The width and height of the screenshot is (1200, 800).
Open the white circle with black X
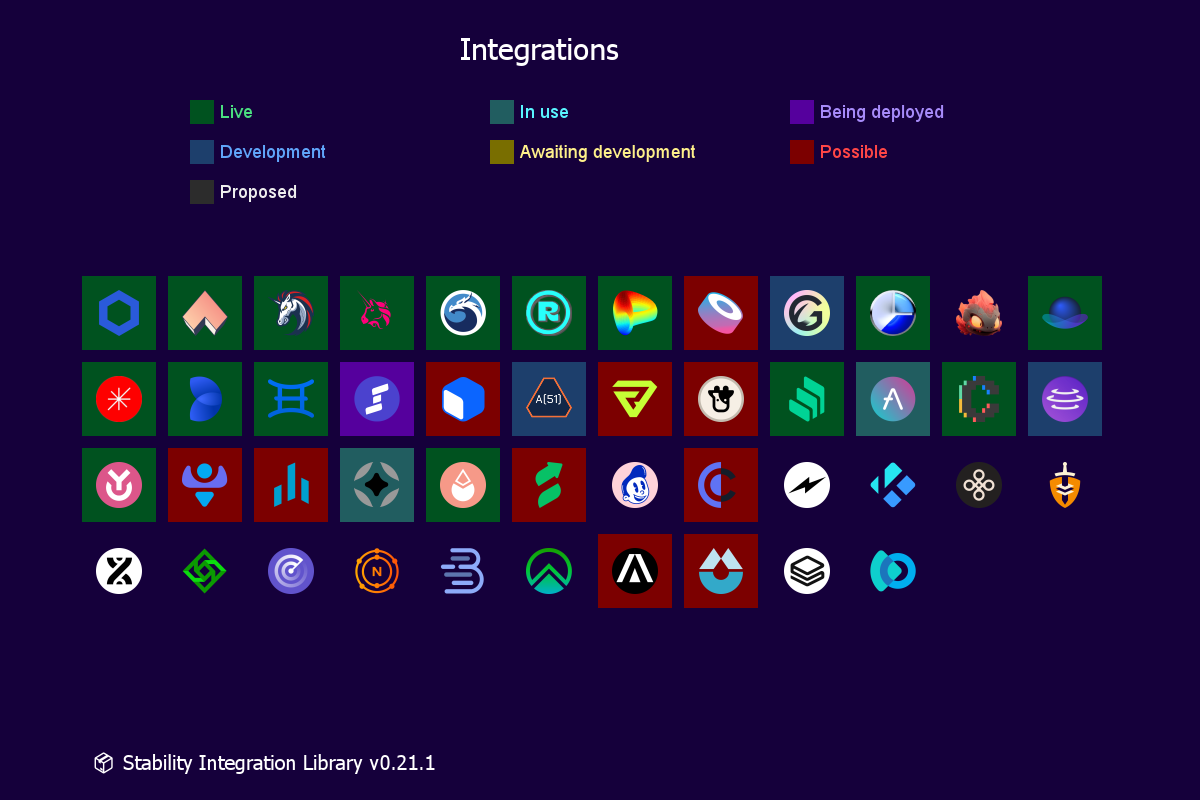tap(119, 571)
